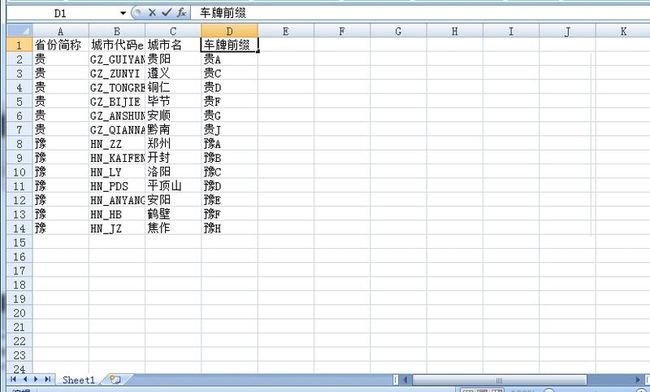This screenshot has height=392, width=650.
Task: Open the Name Box dropdown arrow
Action: click(x=123, y=13)
